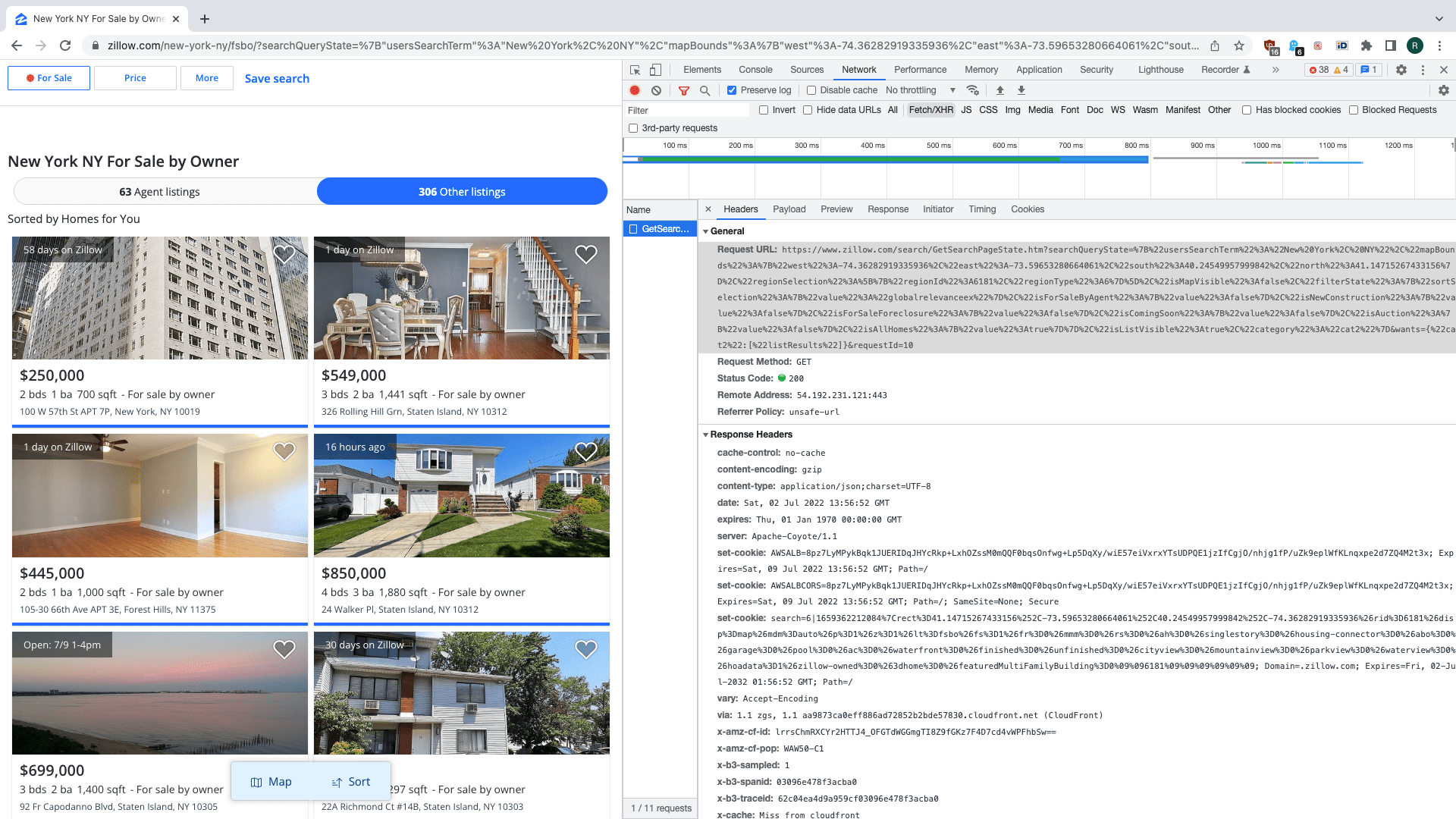The image size is (1456, 819).
Task: Show the 63 Agent listings
Action: (160, 192)
